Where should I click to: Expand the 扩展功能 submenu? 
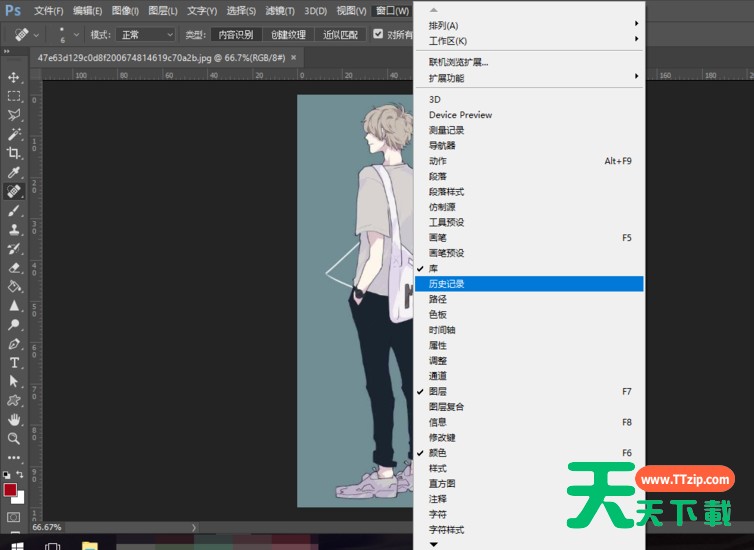[529, 78]
